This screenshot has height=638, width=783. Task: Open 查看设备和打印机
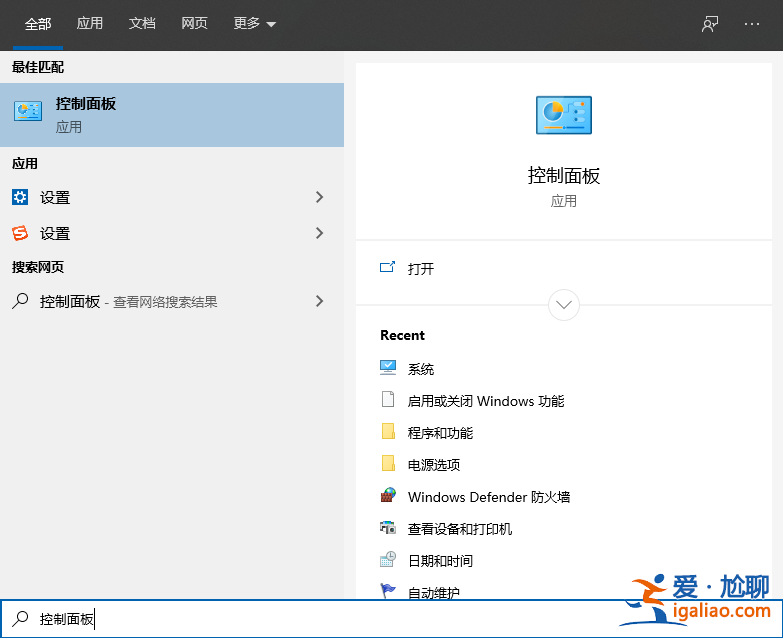[459, 529]
